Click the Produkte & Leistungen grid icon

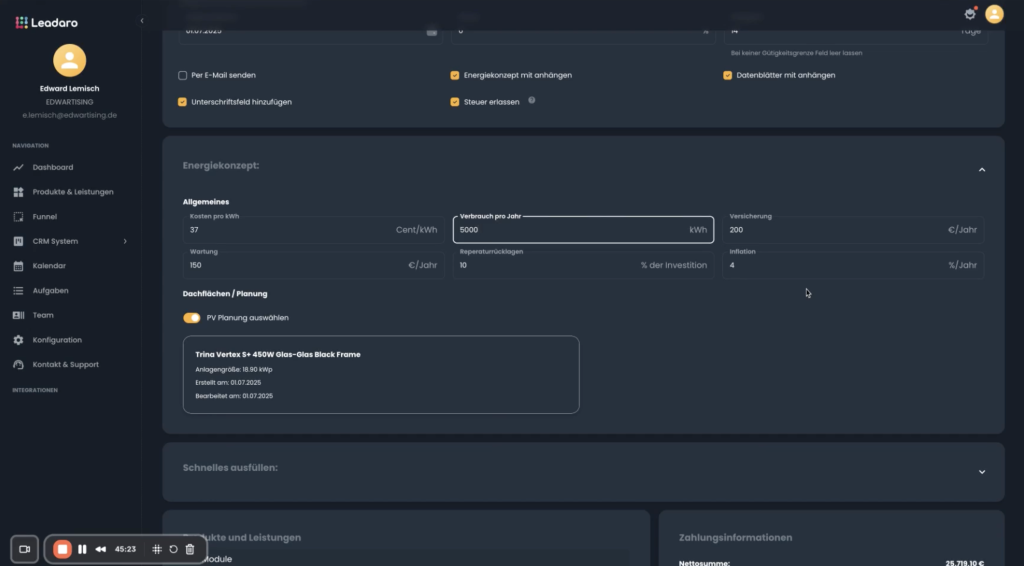tap(18, 192)
